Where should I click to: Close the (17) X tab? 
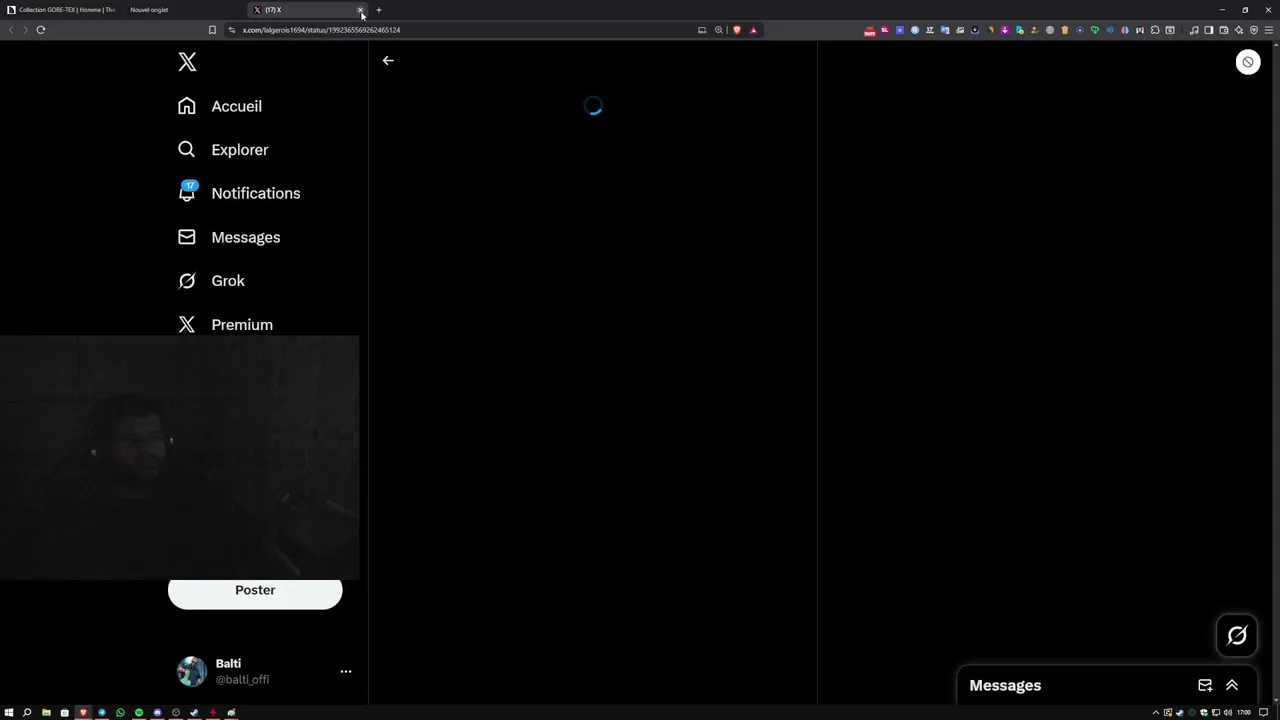point(361,10)
